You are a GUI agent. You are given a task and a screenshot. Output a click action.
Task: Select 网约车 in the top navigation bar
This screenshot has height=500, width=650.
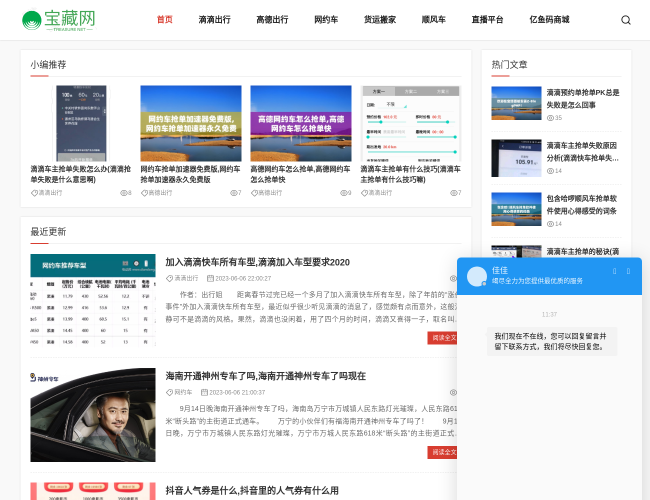326,19
